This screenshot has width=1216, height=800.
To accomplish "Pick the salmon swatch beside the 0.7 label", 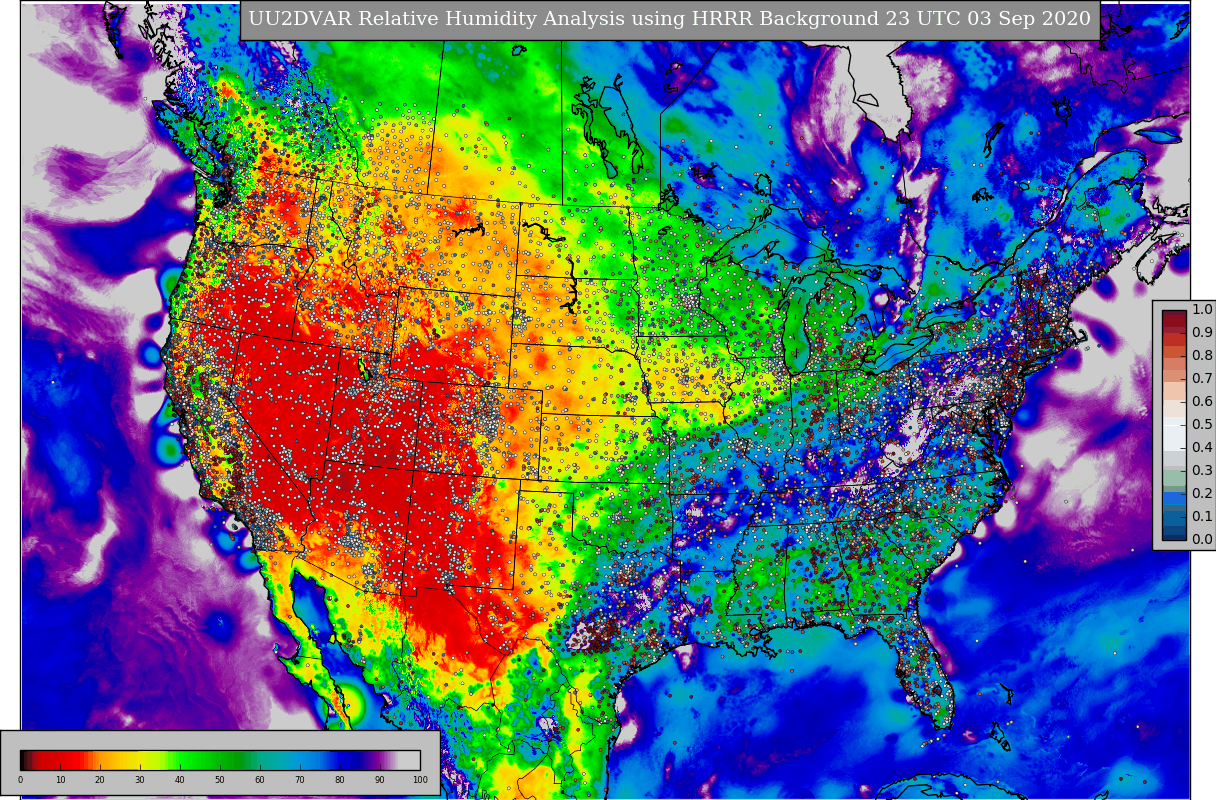I will 1174,376.
